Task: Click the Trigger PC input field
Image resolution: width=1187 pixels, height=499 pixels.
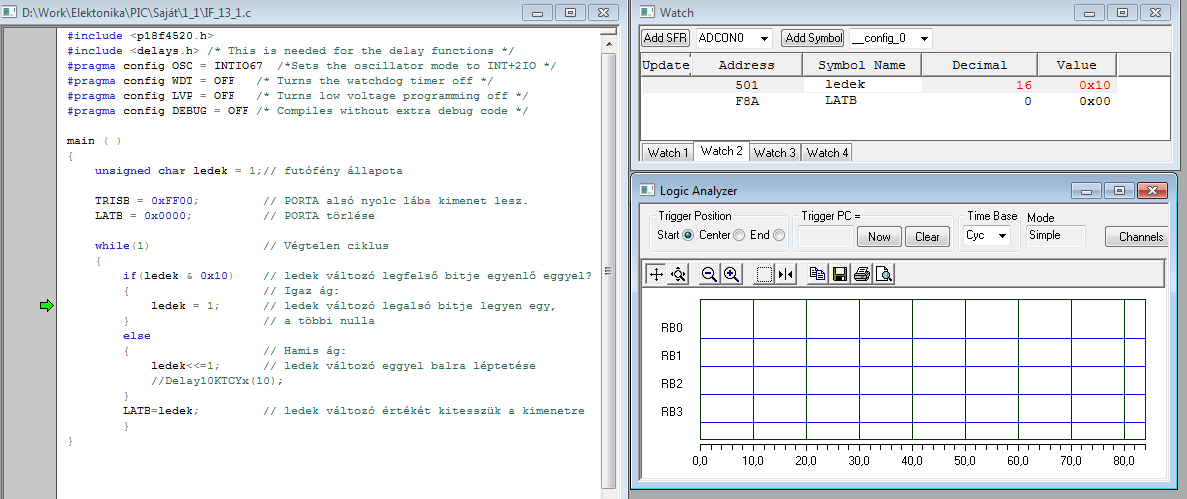Action: coord(827,236)
